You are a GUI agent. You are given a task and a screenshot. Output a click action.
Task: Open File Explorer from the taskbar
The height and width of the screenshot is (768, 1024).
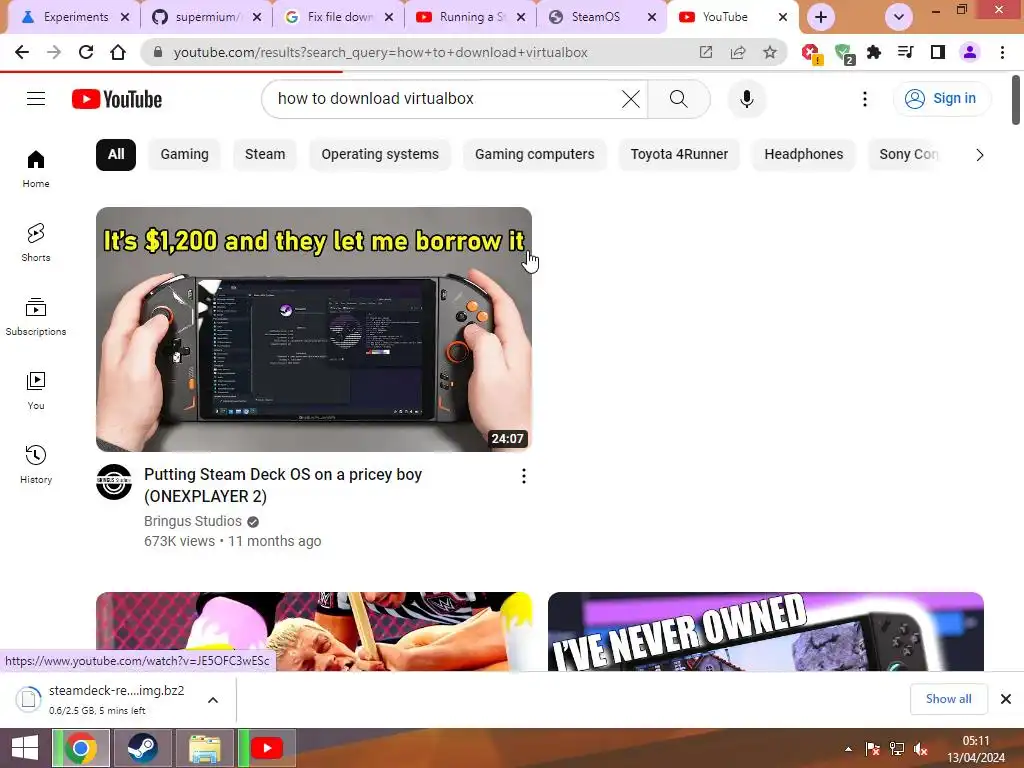[204, 748]
